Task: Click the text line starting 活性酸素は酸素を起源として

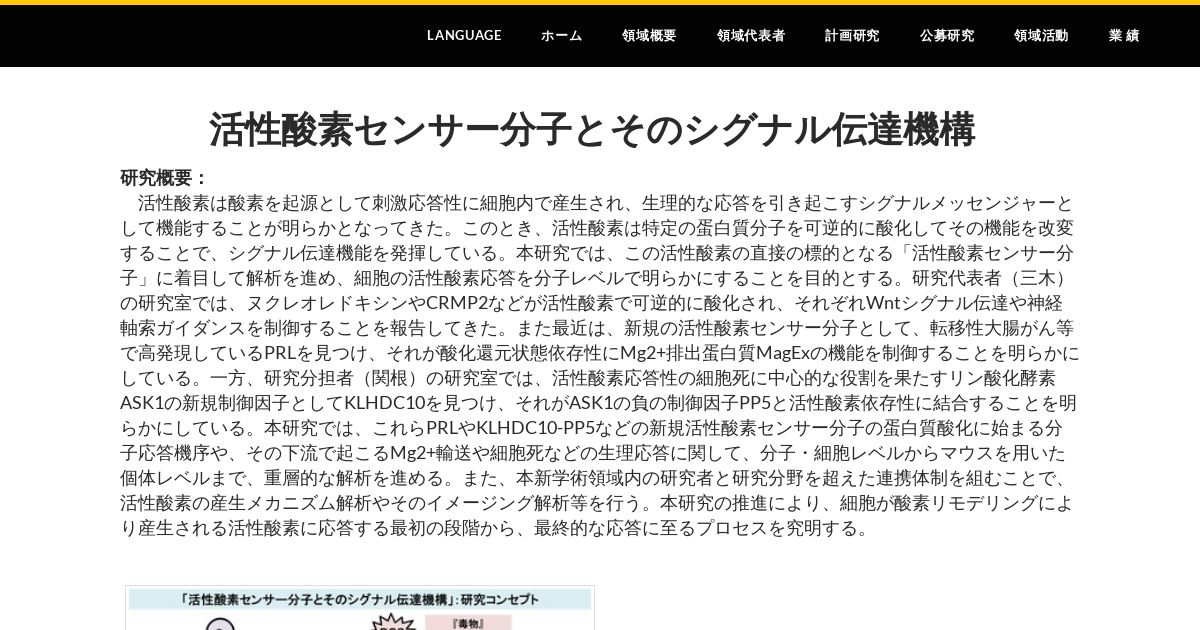Action: (x=606, y=203)
